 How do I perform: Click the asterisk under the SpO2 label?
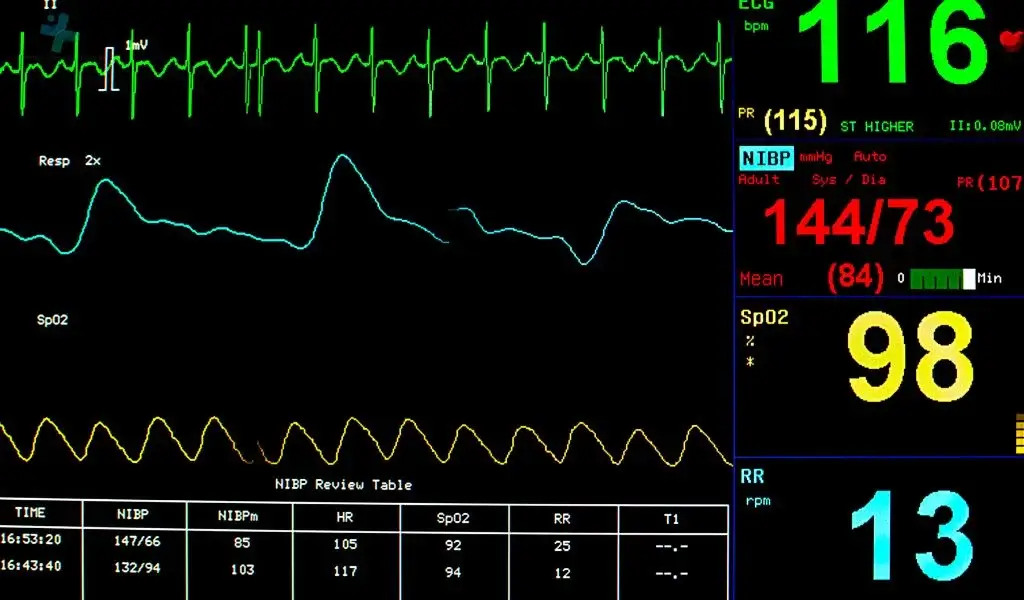749,361
